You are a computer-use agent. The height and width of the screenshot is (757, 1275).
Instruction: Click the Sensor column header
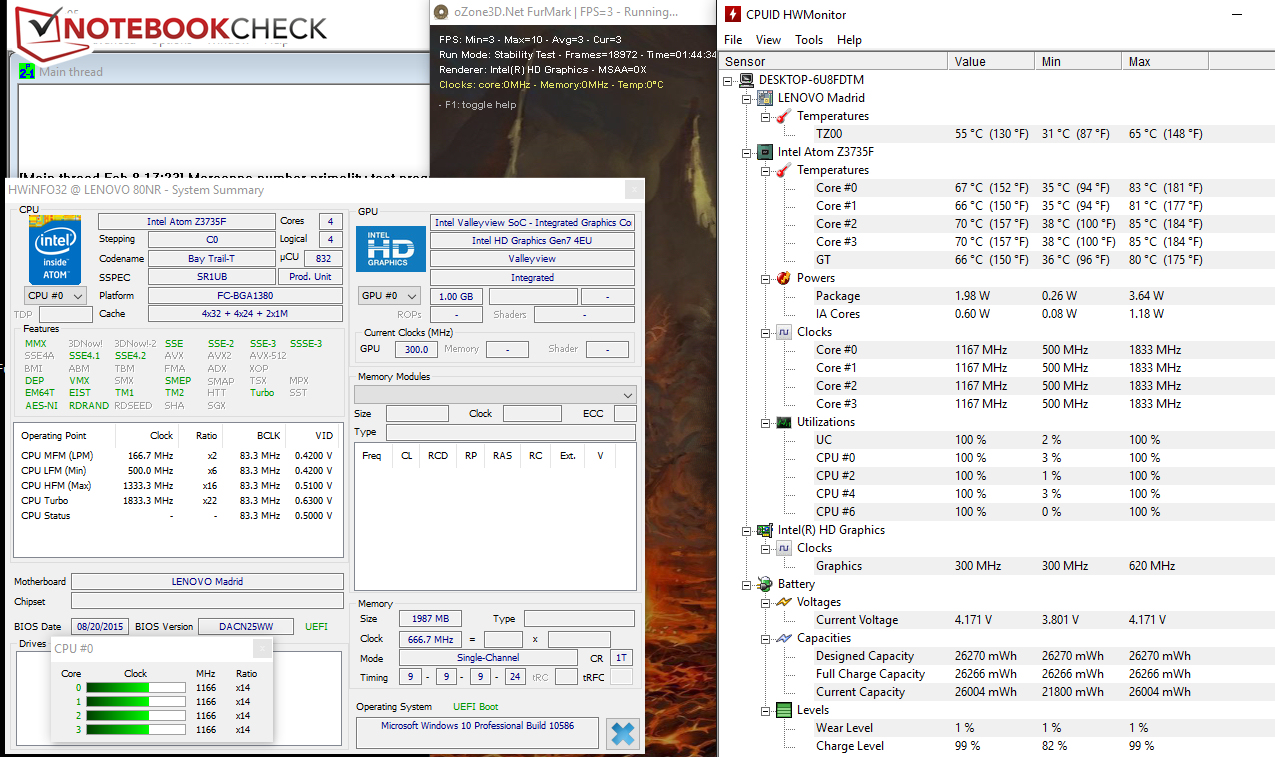[x=834, y=61]
